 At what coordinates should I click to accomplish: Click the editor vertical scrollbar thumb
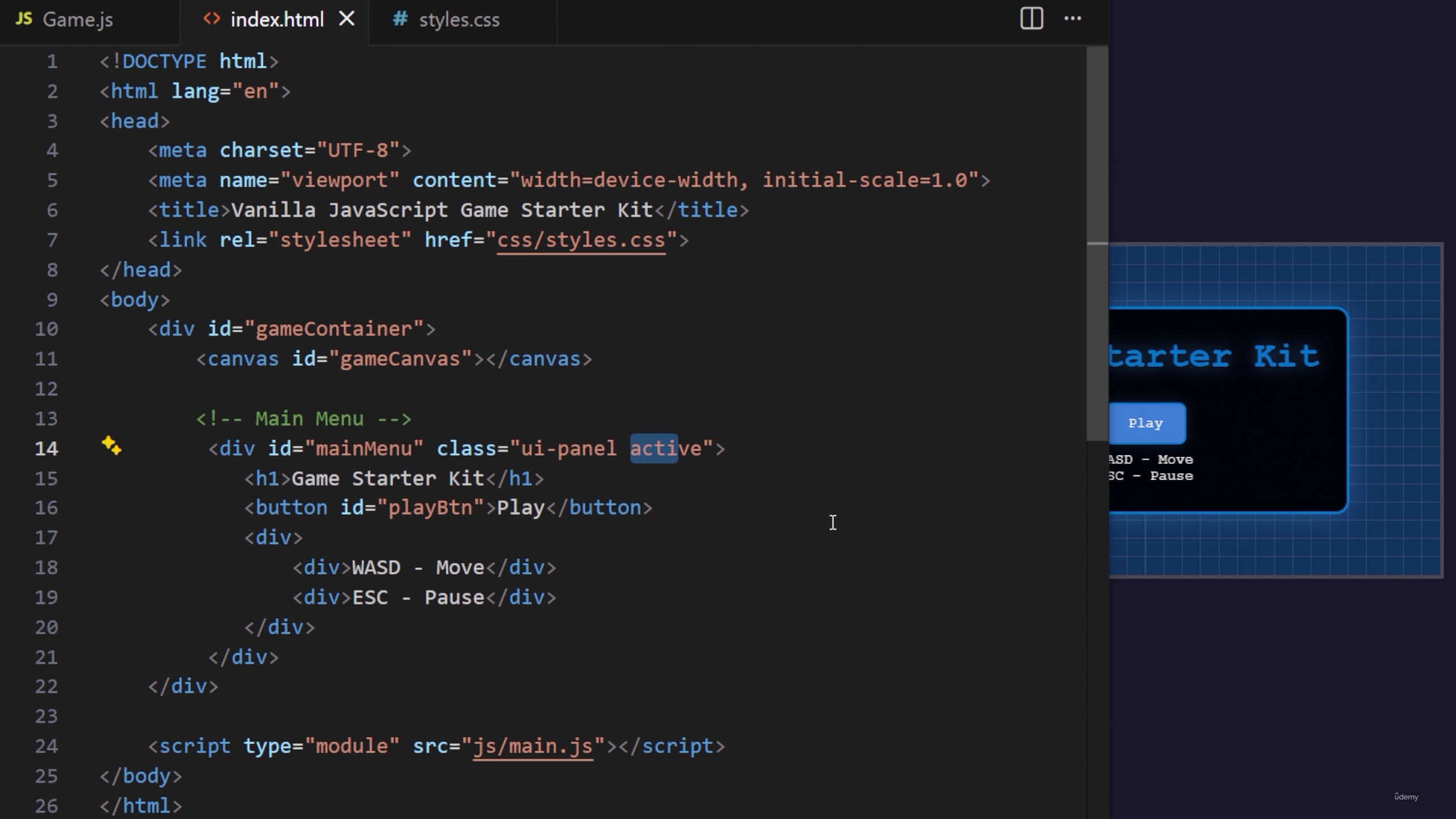point(1097,245)
